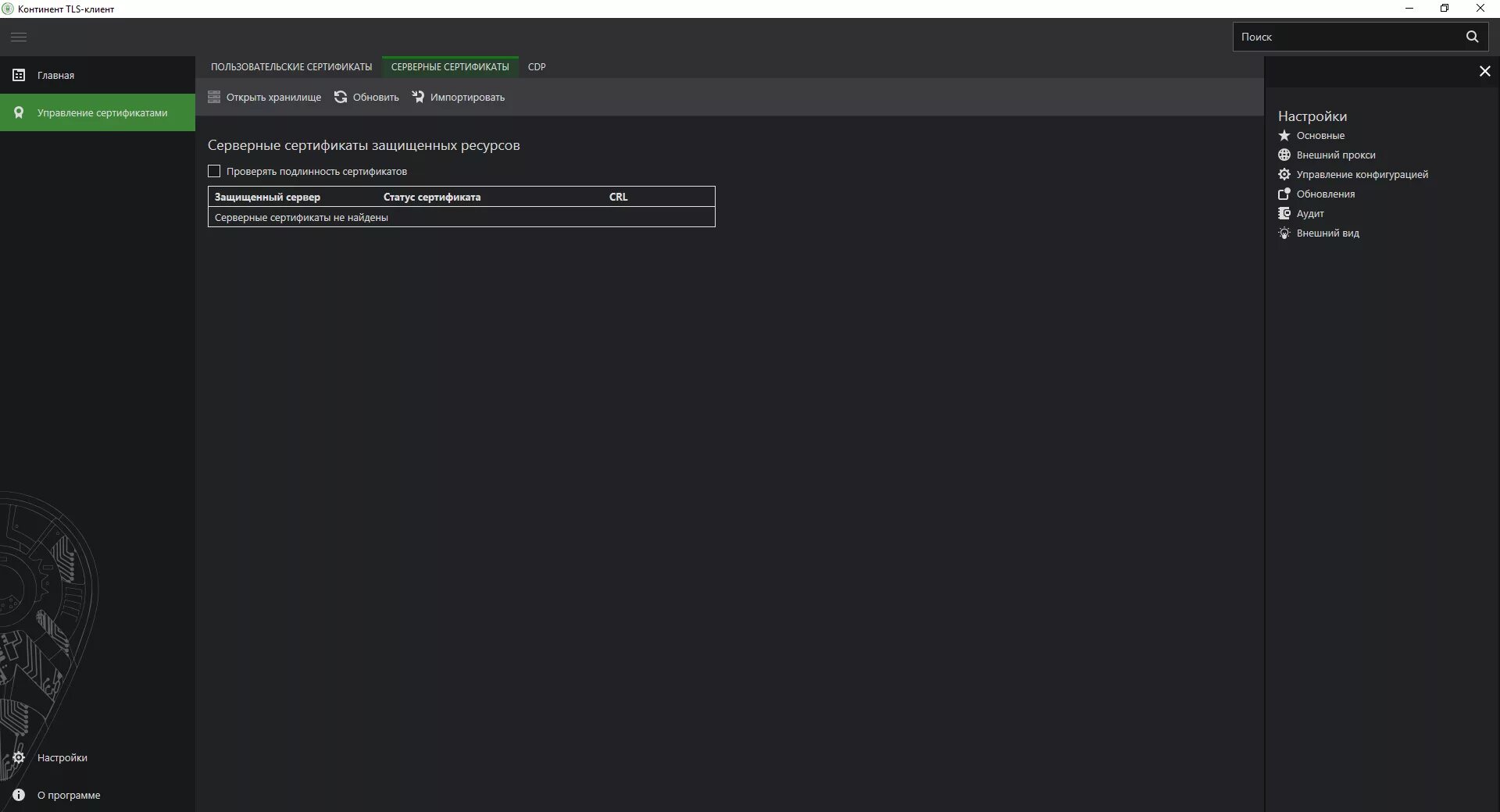Click the Главная home icon
Screen dimensions: 1500x812
point(19,75)
